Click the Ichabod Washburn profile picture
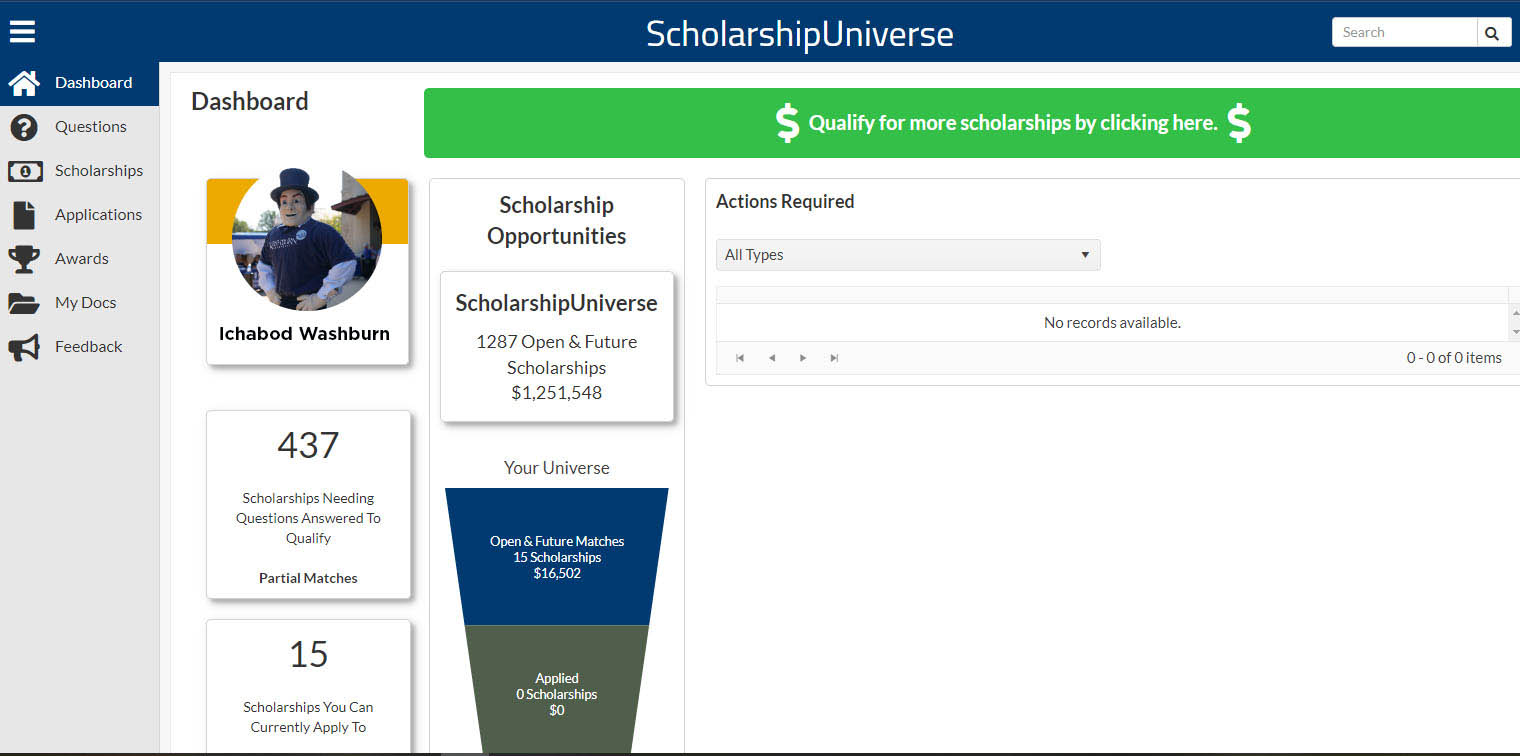The image size is (1520, 756). (306, 240)
